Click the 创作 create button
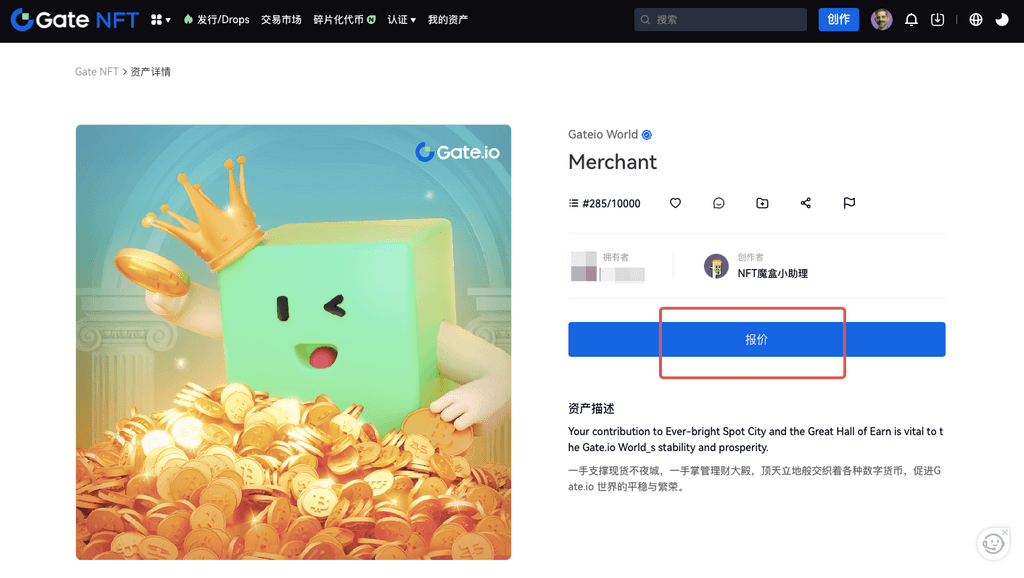 [x=838, y=20]
